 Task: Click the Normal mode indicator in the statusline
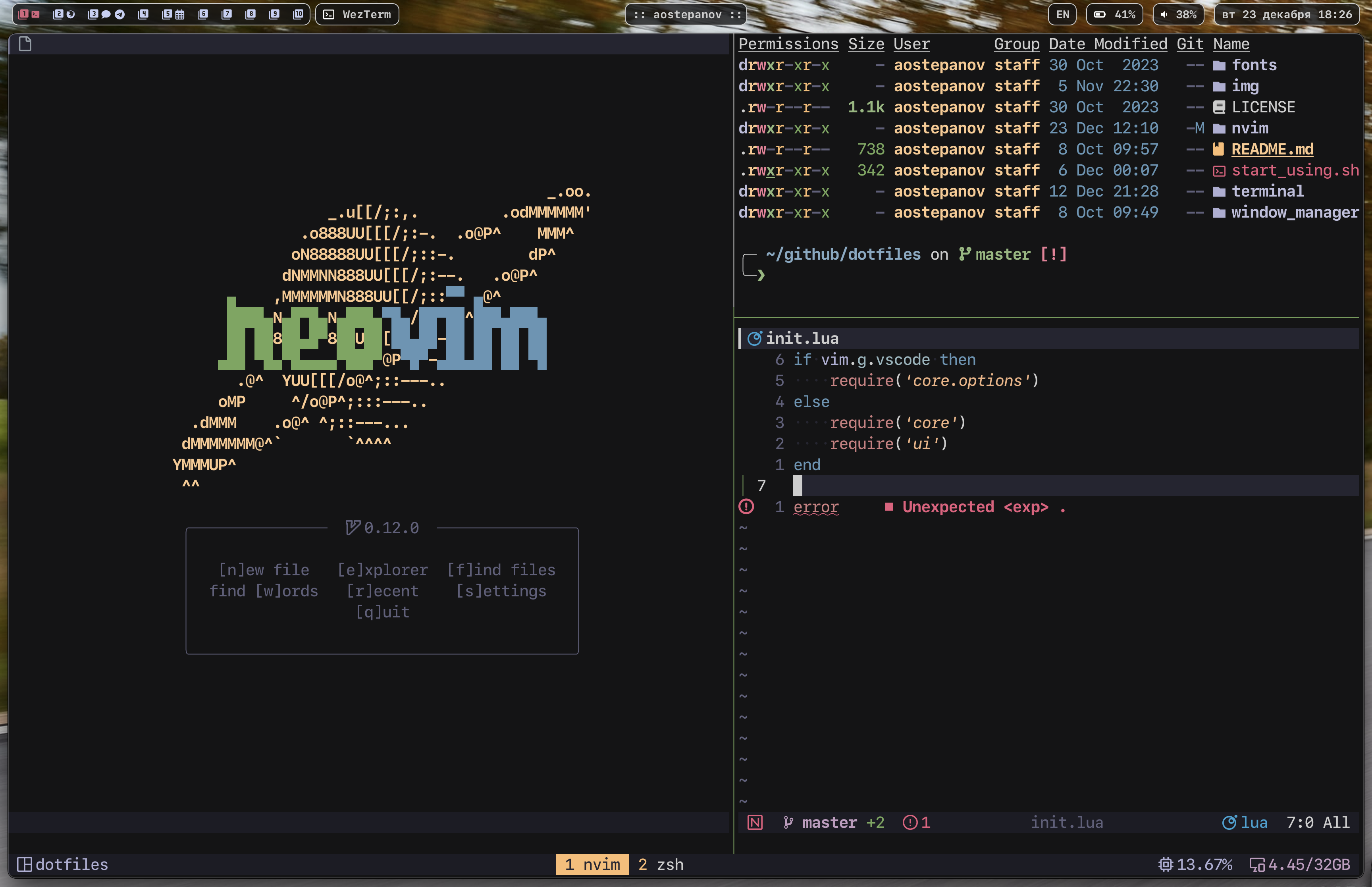point(755,823)
